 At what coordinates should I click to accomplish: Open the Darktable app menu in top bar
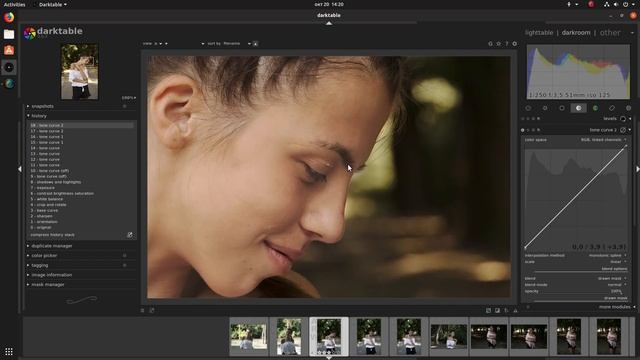53,4
